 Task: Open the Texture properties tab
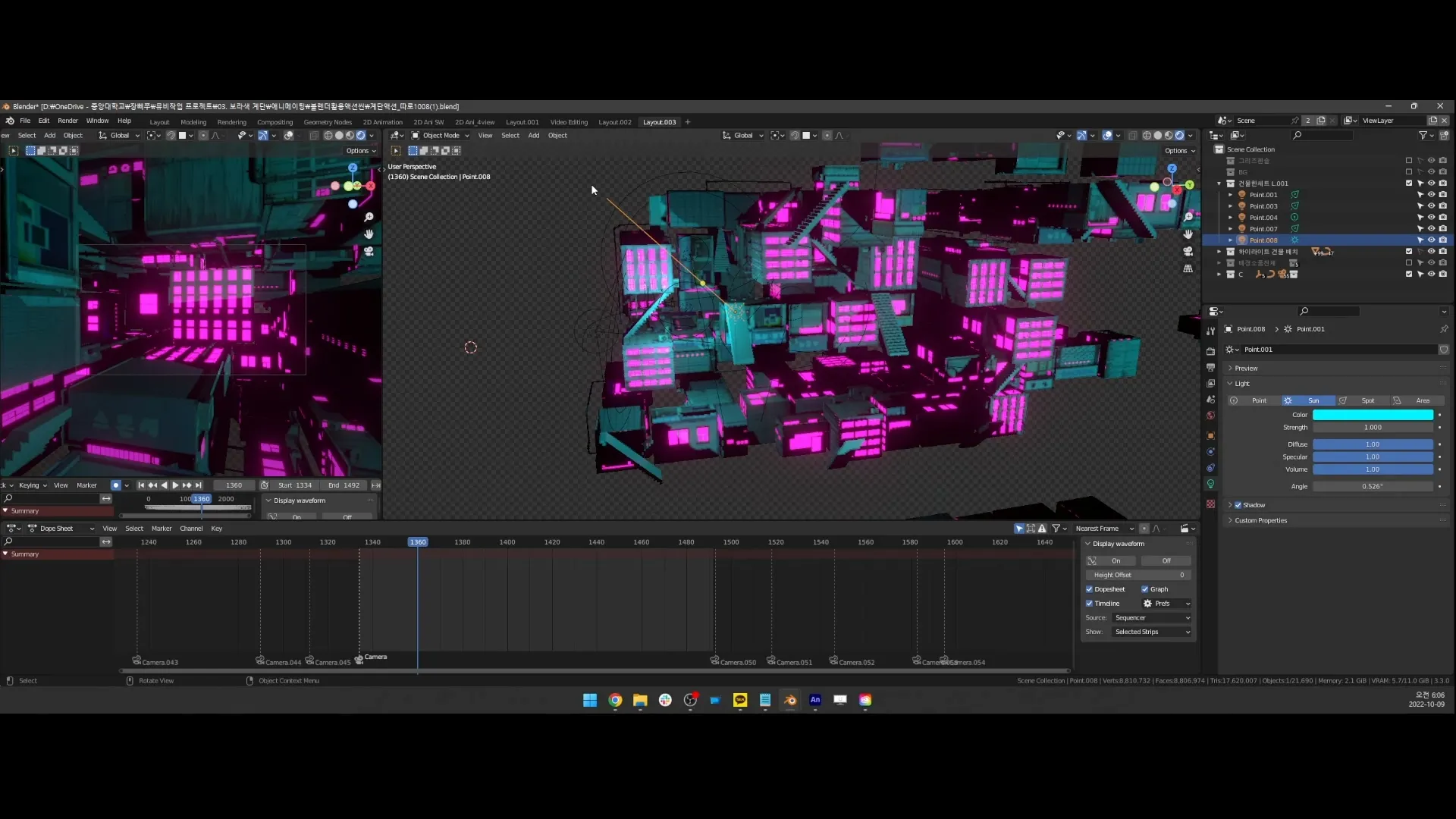point(1210,504)
